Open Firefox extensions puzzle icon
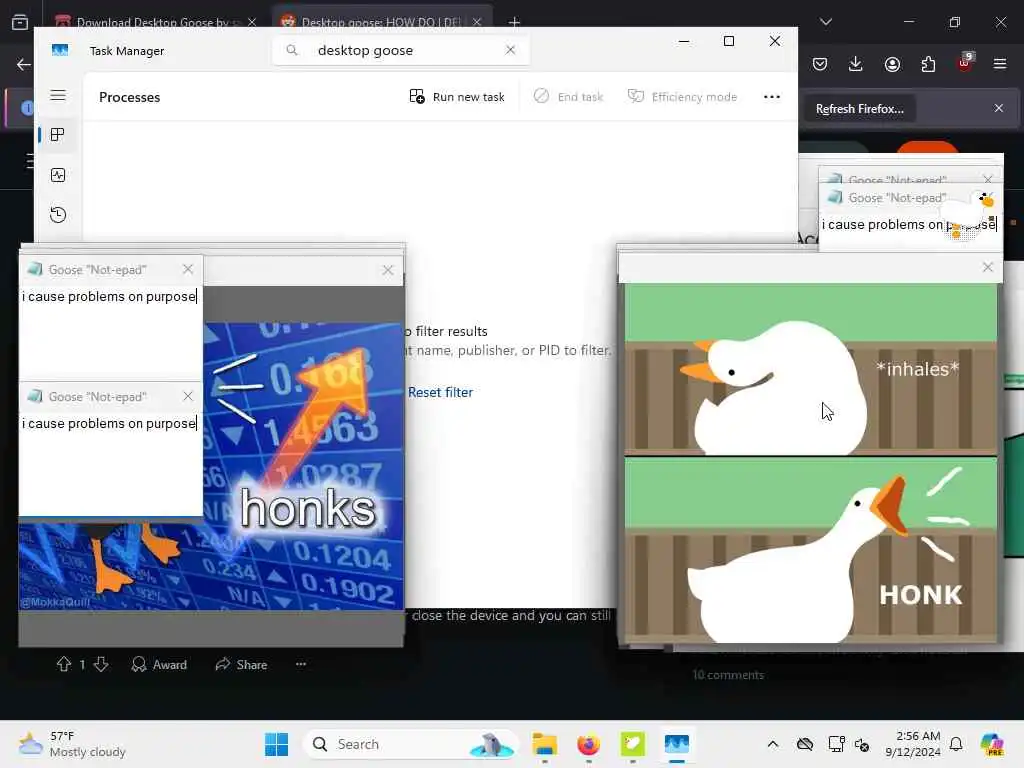 pyautogui.click(x=928, y=64)
